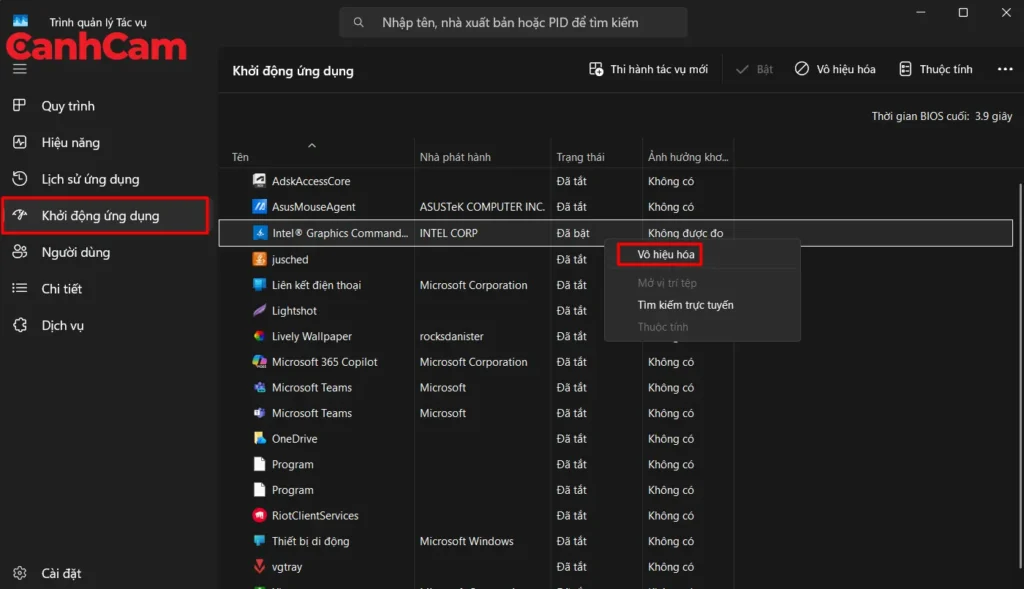Click the PID search input field
The width and height of the screenshot is (1024, 589).
click(x=512, y=21)
